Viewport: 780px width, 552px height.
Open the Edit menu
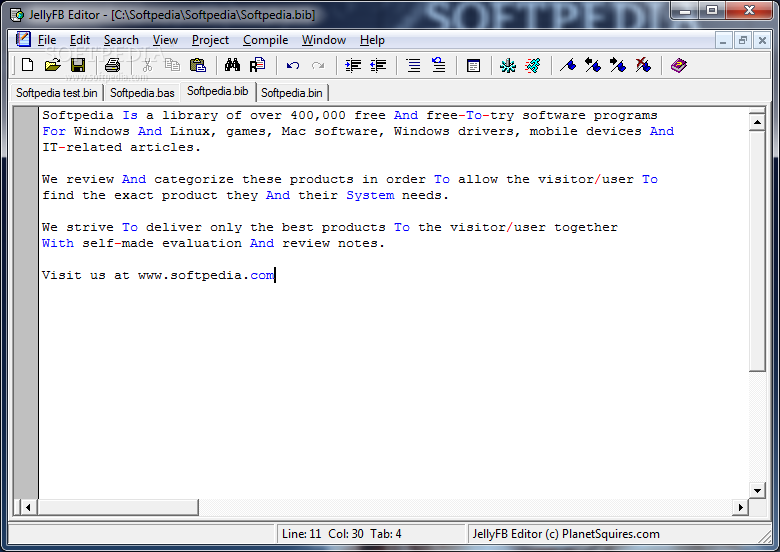click(80, 40)
